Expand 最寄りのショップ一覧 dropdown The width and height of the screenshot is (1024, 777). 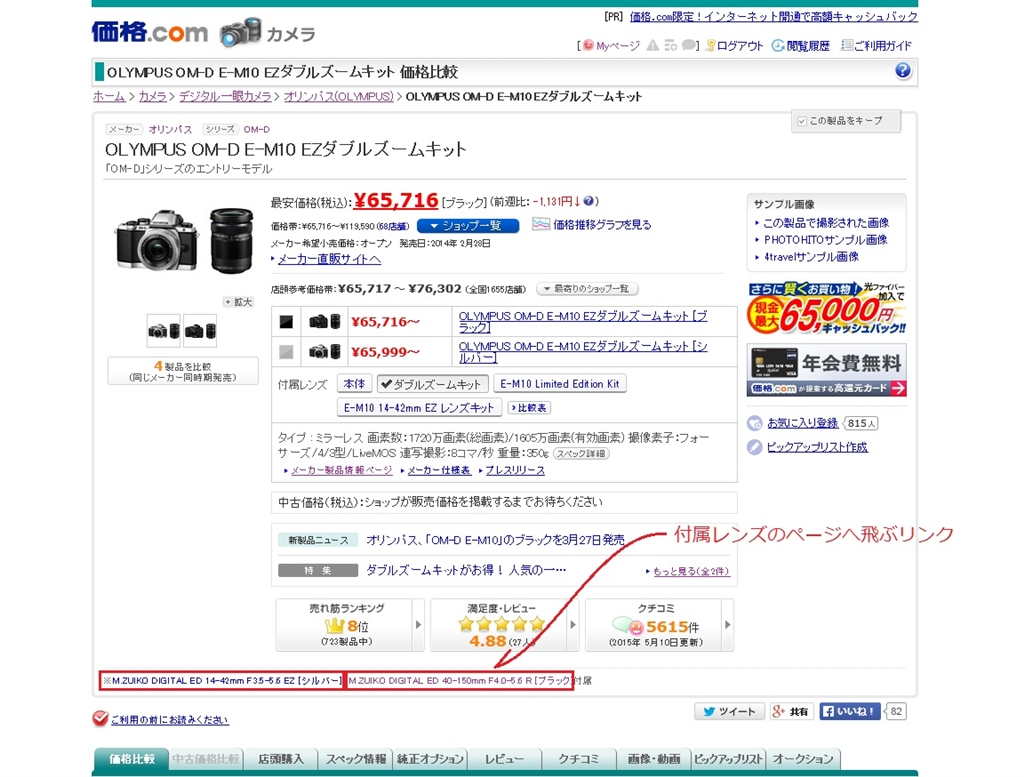[587, 289]
